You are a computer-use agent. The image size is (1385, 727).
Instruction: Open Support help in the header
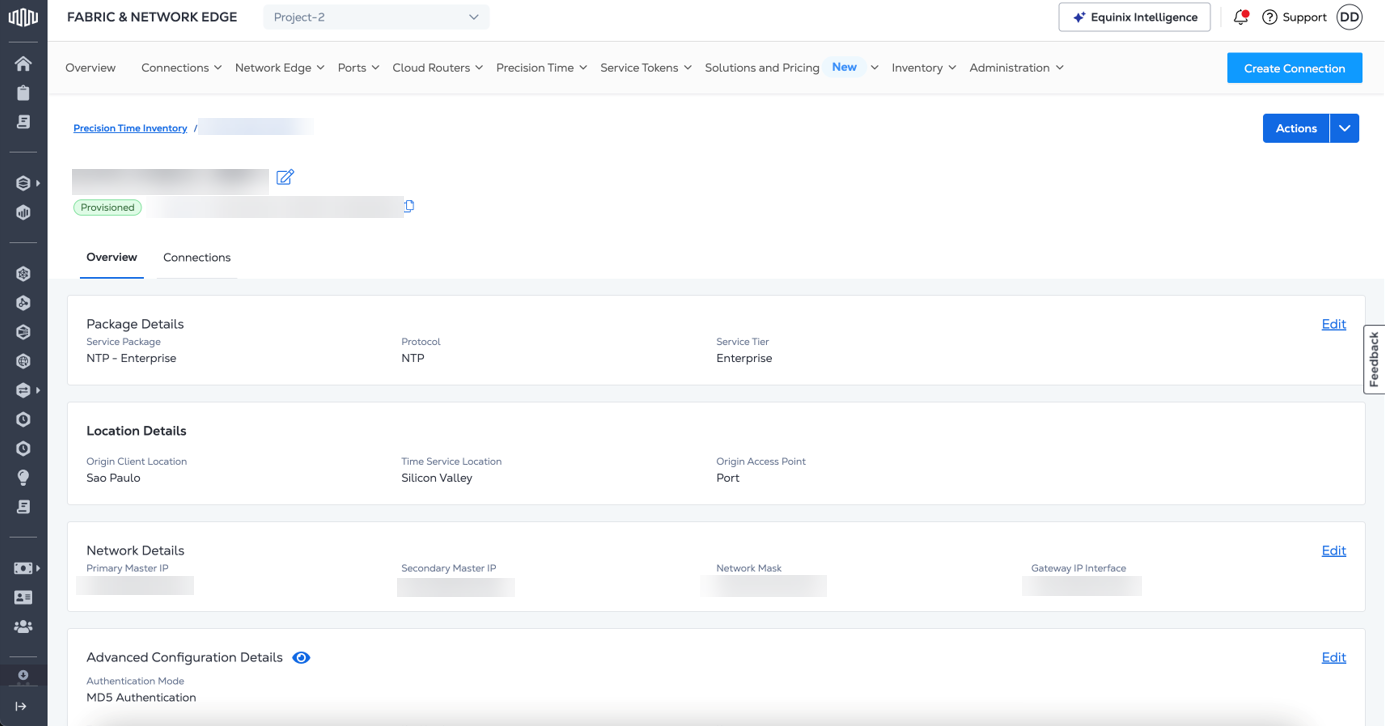click(1294, 17)
